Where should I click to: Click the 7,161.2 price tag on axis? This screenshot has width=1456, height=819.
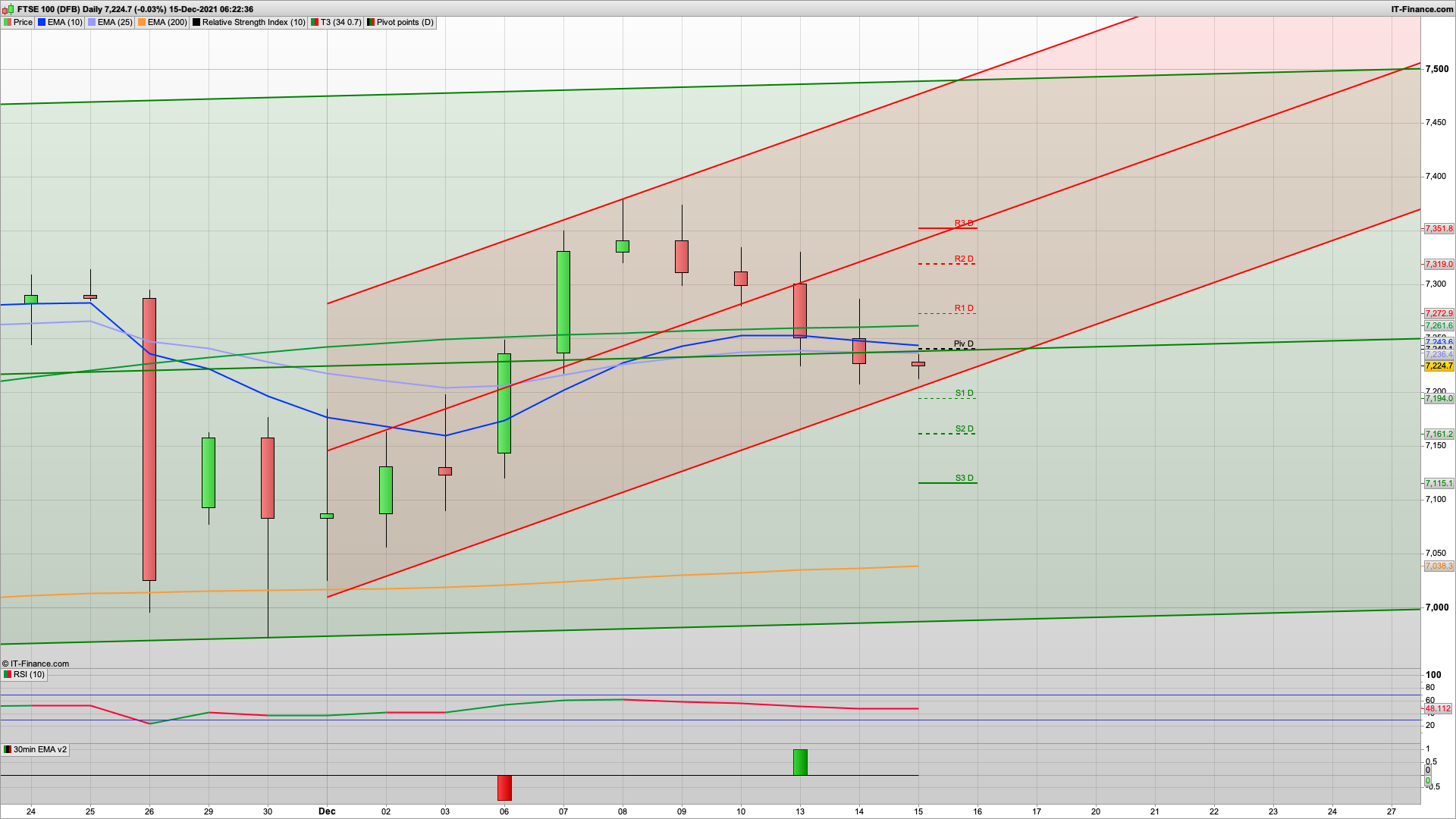coord(1439,434)
